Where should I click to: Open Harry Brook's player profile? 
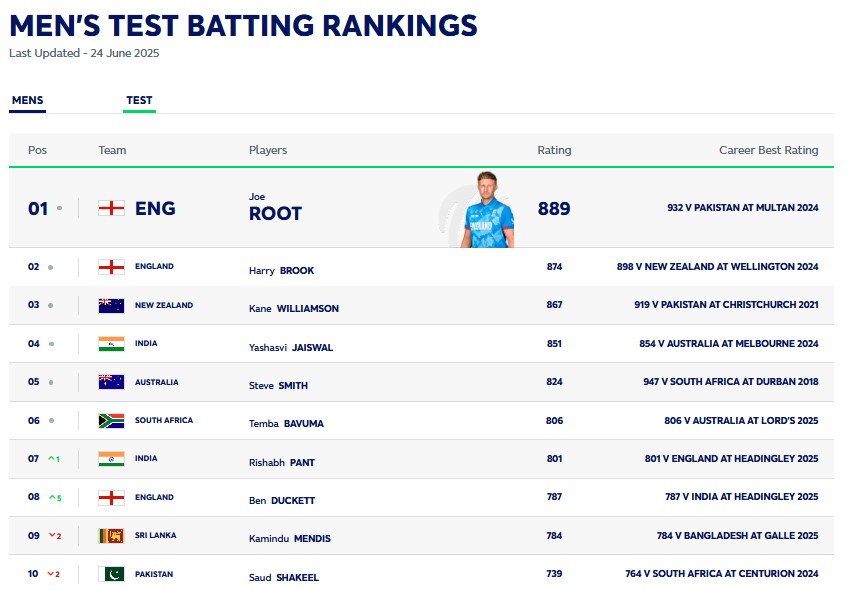click(x=282, y=271)
